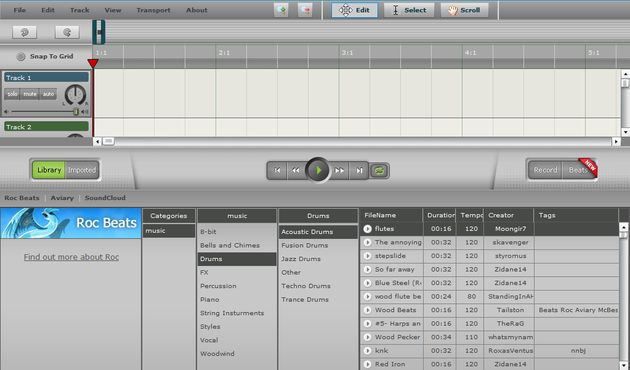Select Trance Drums
The width and height of the screenshot is (630, 370).
point(318,299)
